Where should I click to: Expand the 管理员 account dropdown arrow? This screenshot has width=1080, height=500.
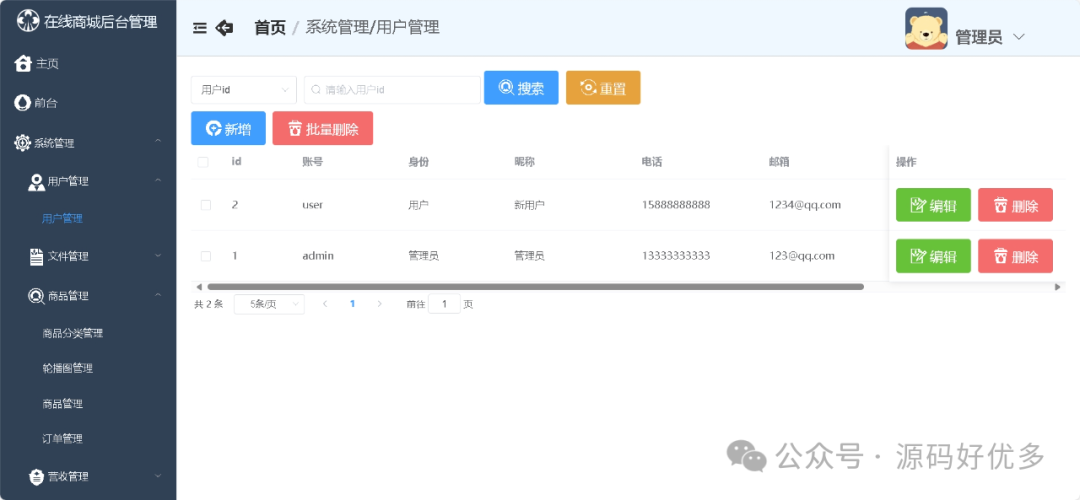[x=1019, y=37]
